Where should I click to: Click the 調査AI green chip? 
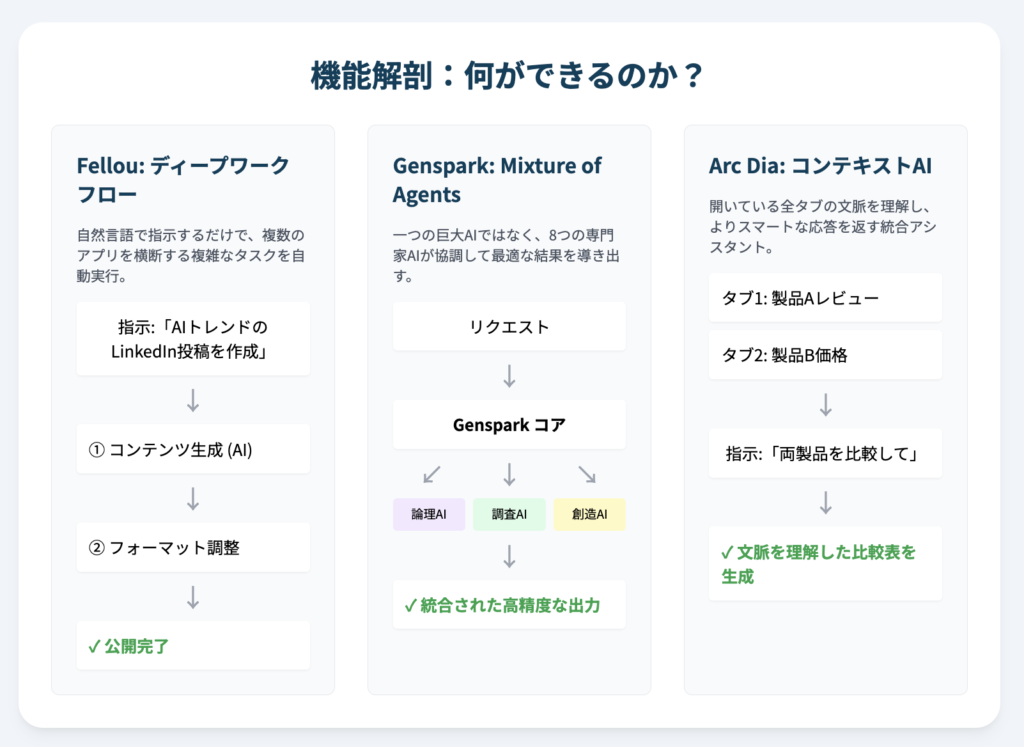coord(509,514)
